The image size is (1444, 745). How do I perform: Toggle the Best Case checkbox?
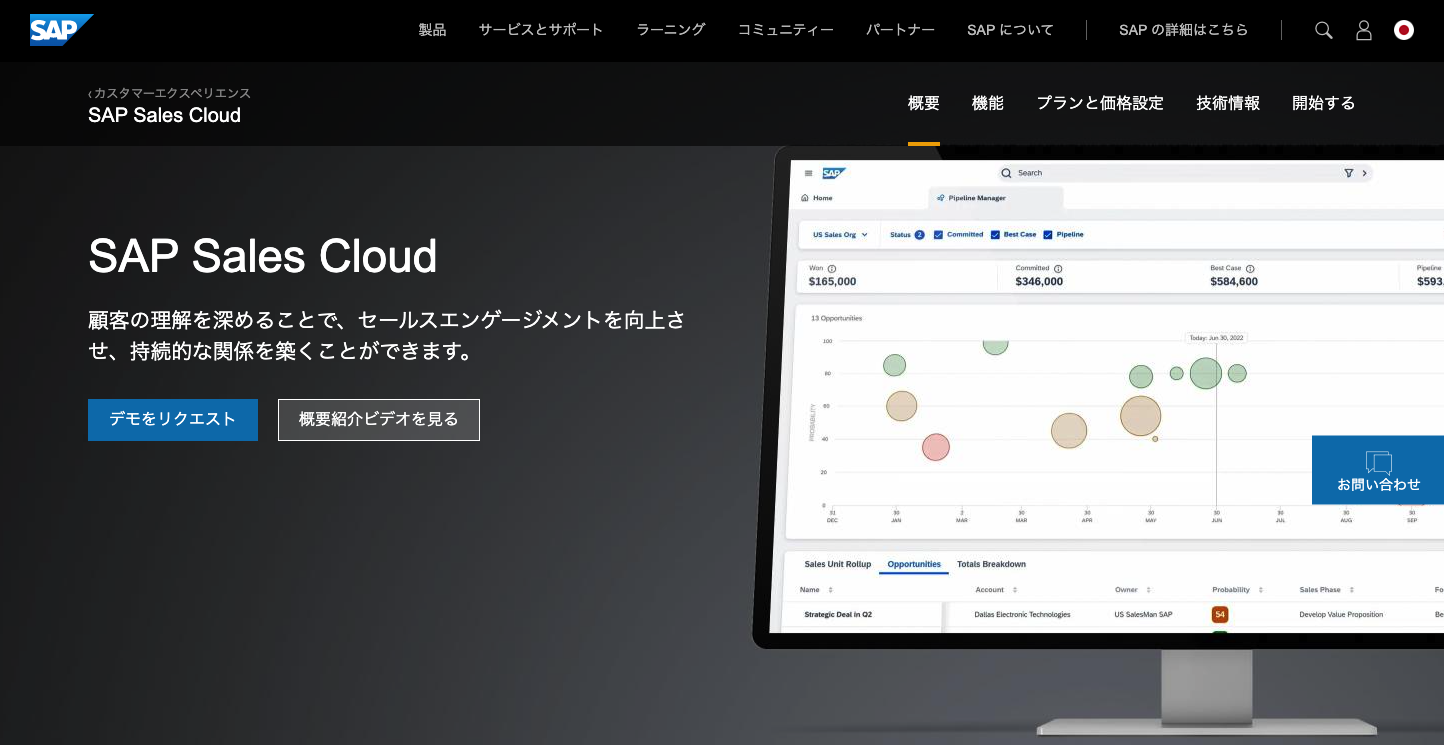click(x=995, y=235)
